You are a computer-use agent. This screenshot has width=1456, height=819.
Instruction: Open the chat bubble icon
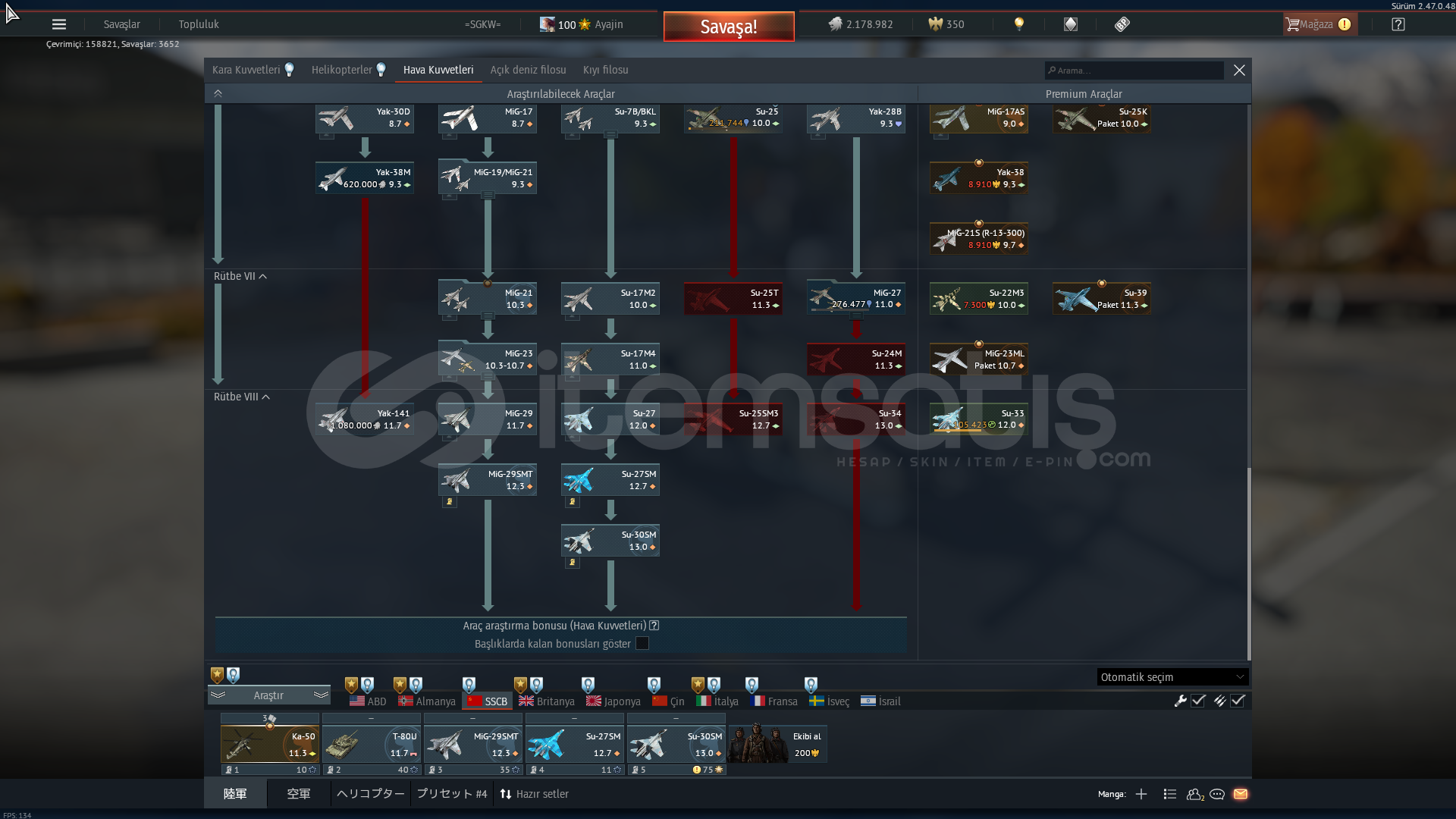click(1217, 794)
